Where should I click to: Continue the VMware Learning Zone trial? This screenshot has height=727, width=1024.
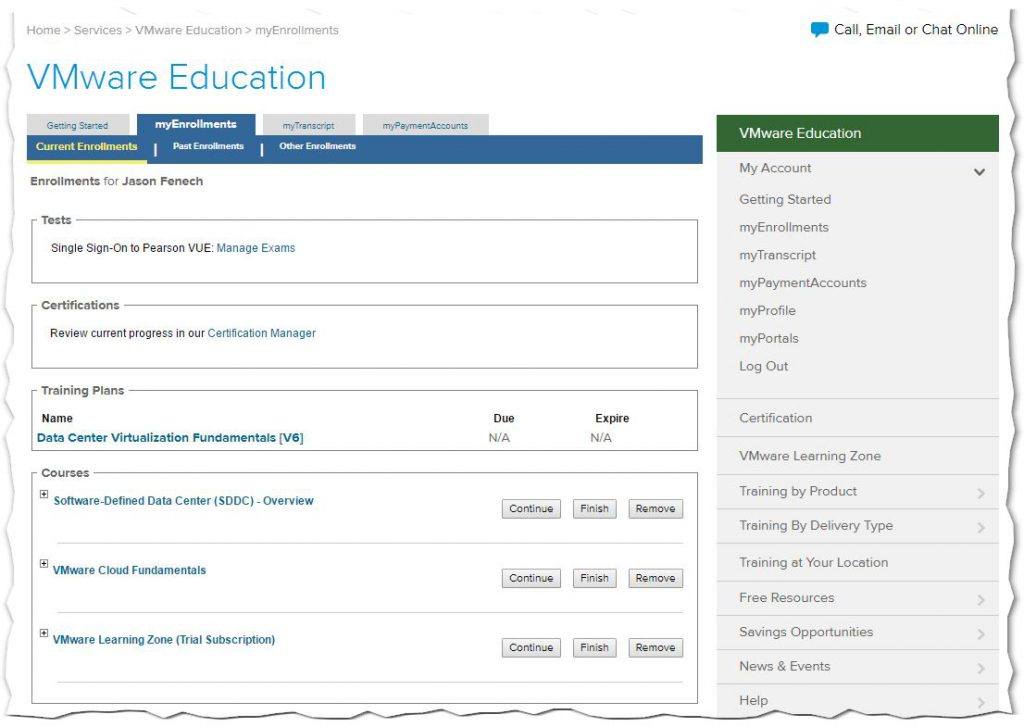531,647
